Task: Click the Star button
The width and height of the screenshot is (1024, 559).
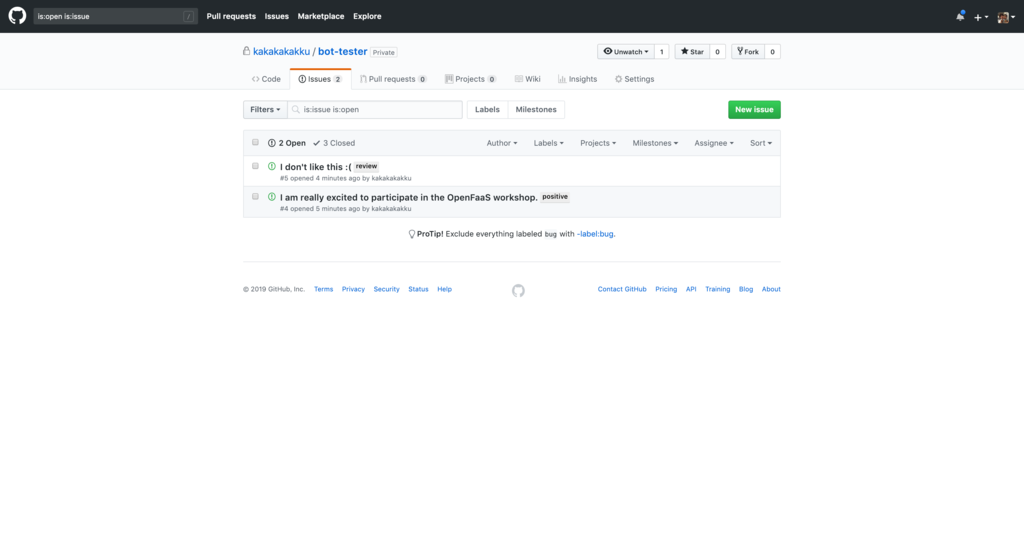Action: (692, 52)
